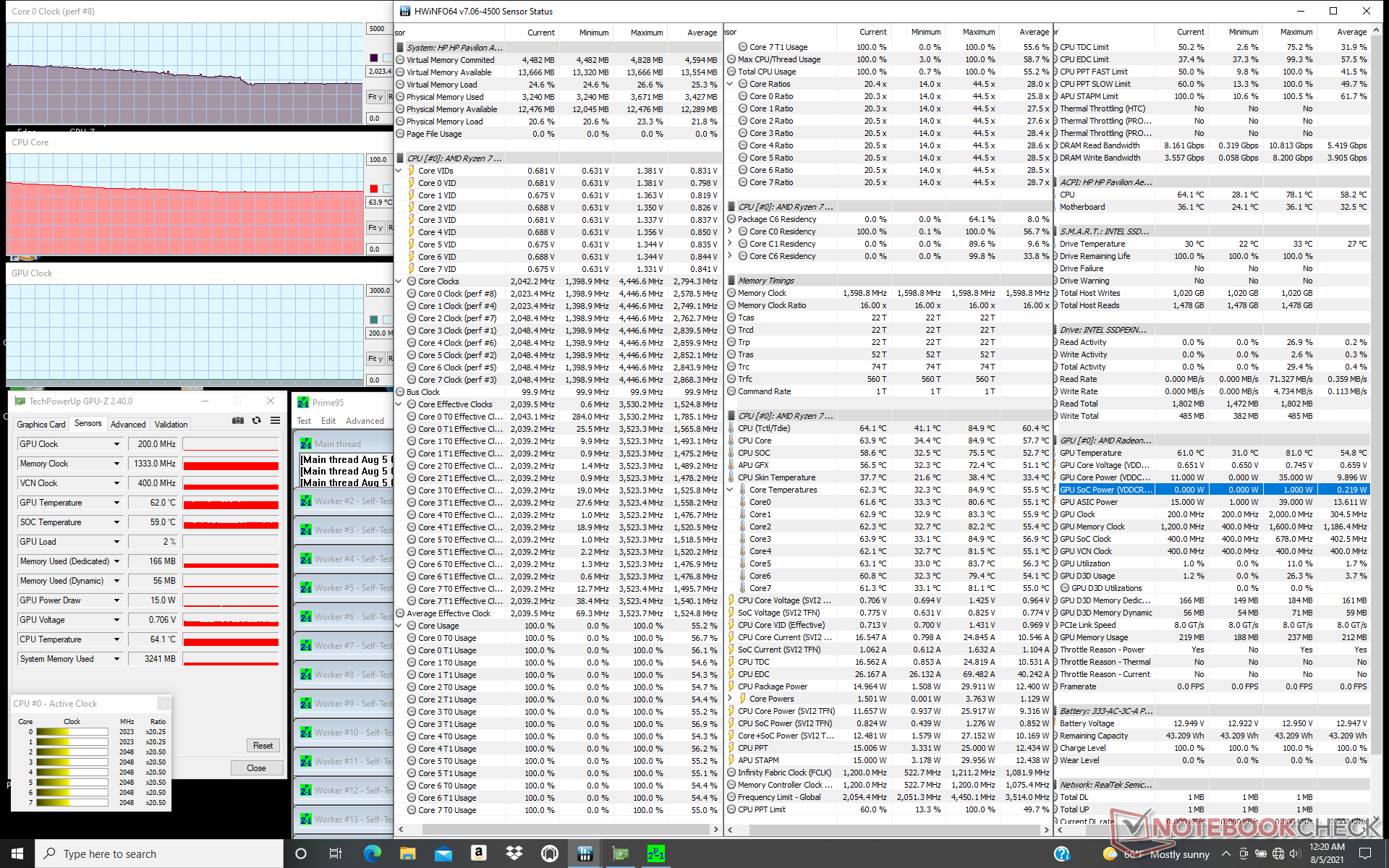Click the red CPU Core graph color swatch
The width and height of the screenshot is (1389, 868).
coord(373,189)
